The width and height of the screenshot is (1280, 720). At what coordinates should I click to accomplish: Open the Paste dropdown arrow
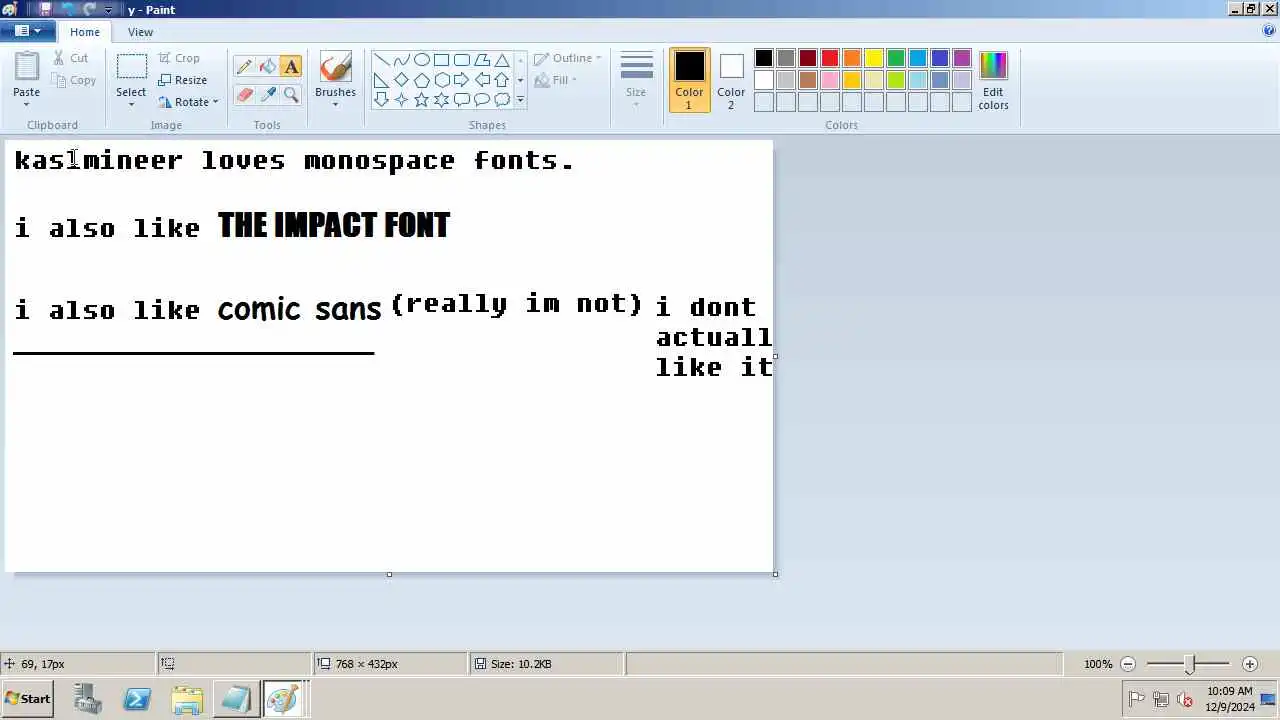pos(27,104)
